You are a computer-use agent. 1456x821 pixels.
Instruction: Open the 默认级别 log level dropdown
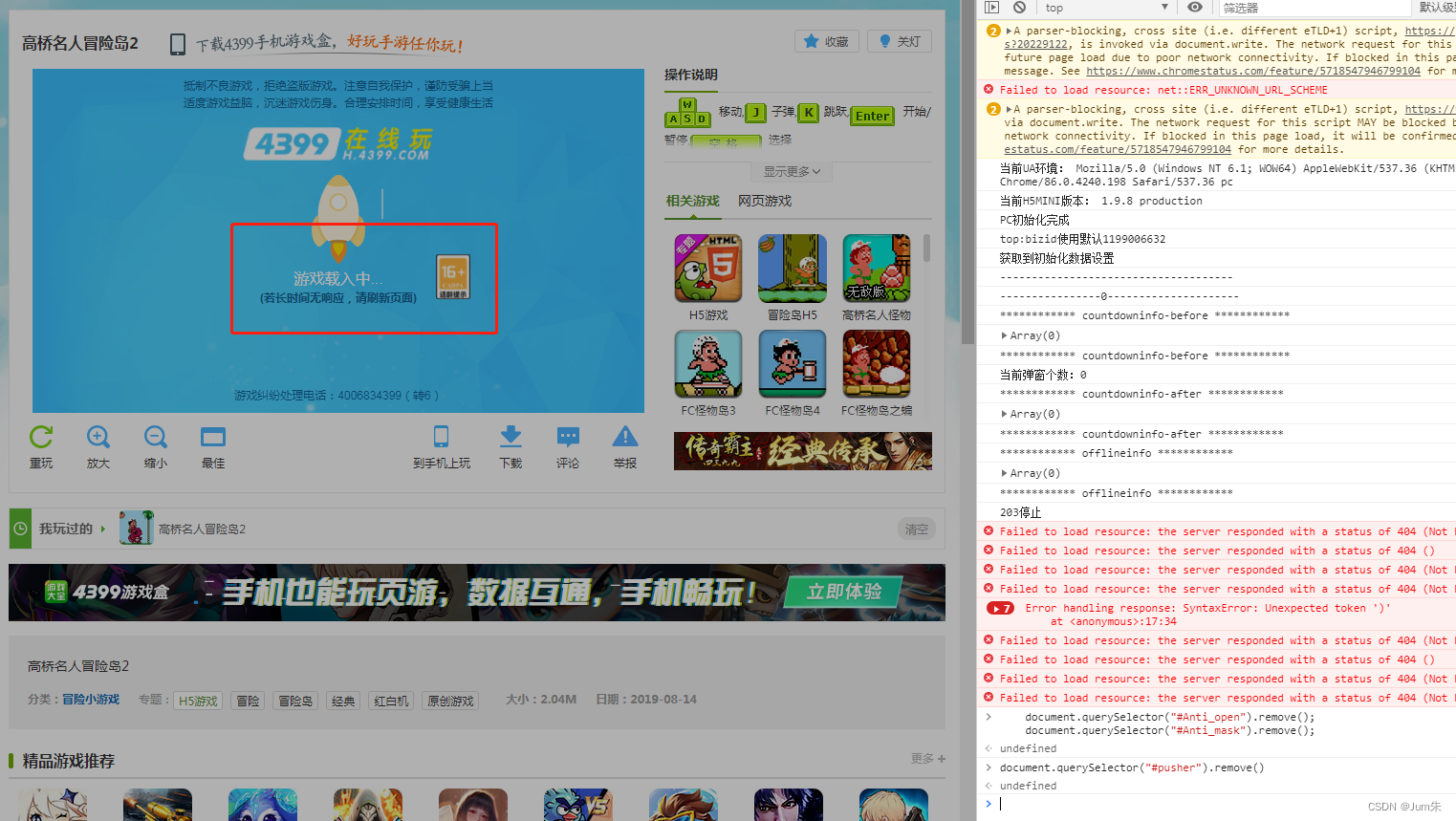point(1437,8)
